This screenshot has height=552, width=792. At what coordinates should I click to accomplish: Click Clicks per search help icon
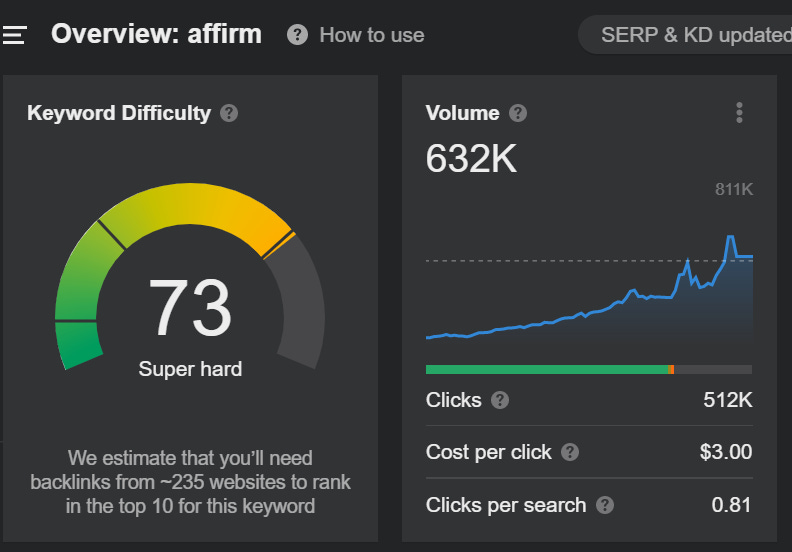(605, 505)
